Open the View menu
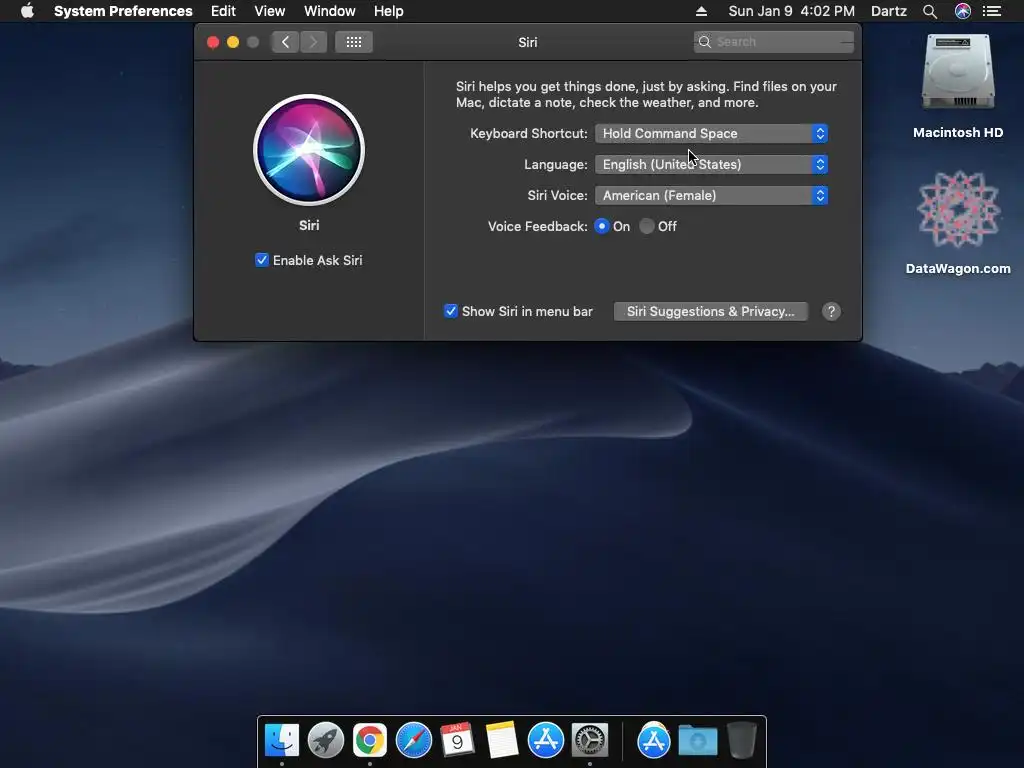Screen dimensions: 1024x768 pos(270,11)
